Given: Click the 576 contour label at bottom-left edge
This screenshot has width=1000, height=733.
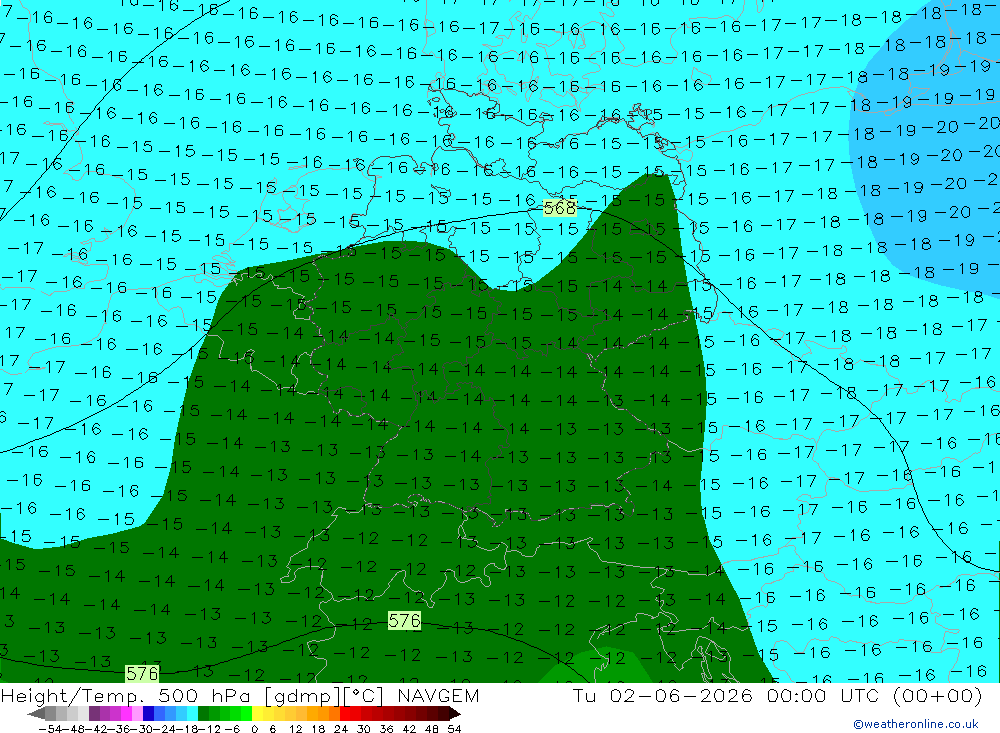Looking at the screenshot, I should pyautogui.click(x=142, y=673).
